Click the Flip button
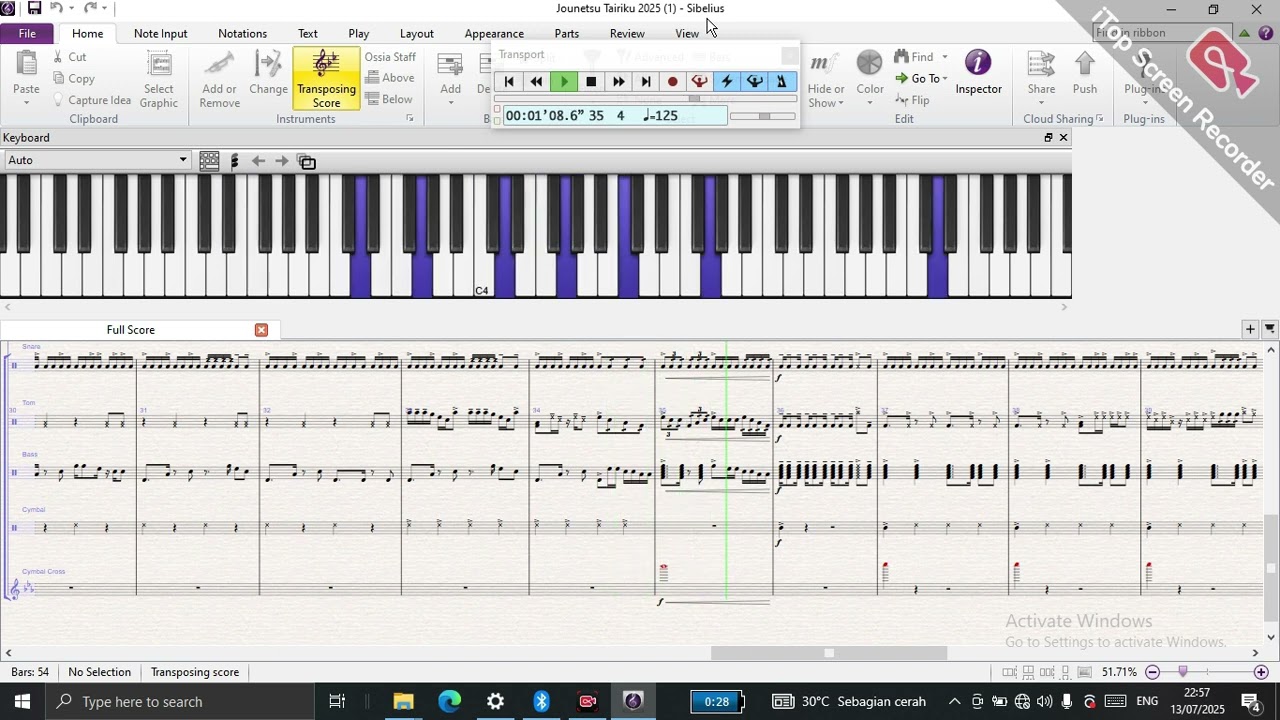 point(912,100)
